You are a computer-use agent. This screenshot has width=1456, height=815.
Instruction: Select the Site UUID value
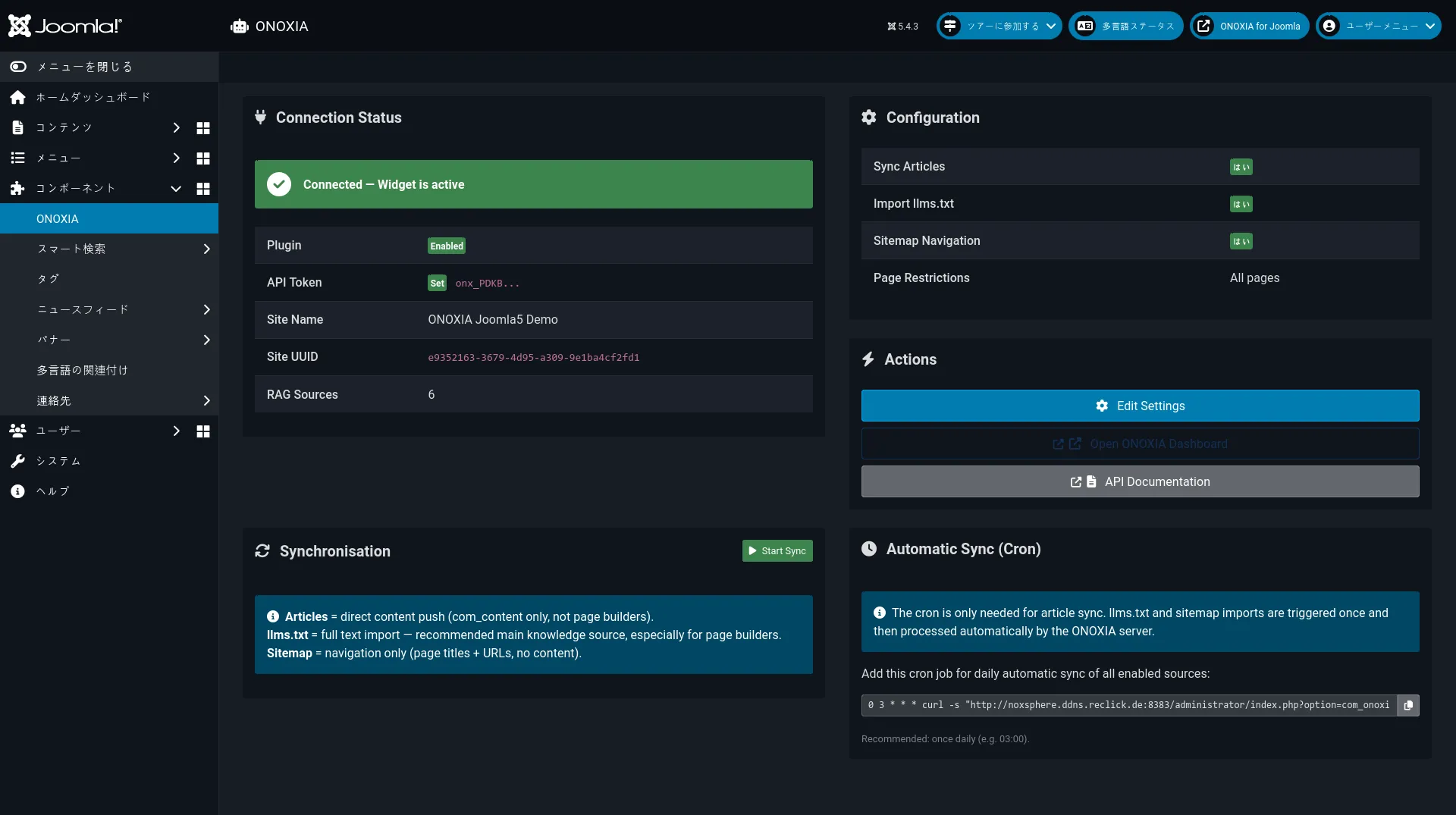[x=534, y=357]
